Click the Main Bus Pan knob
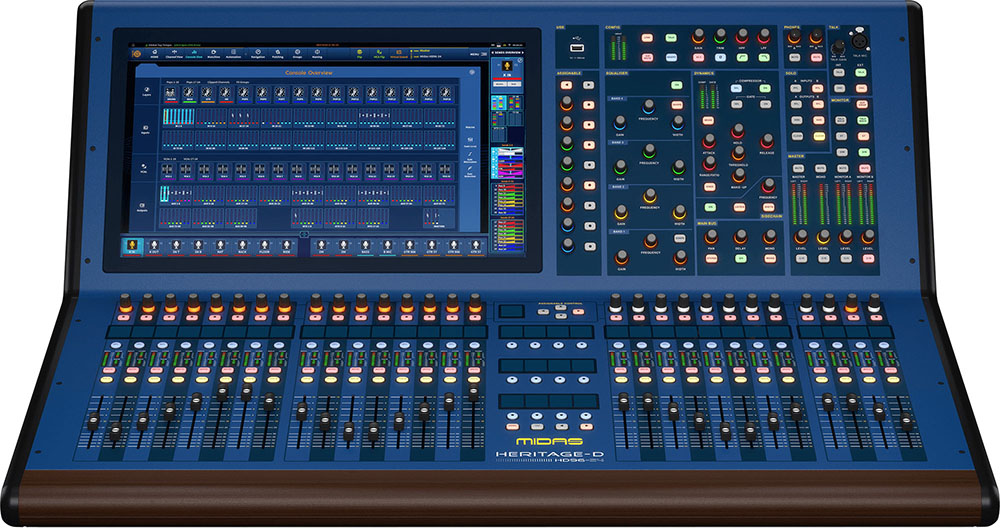 (711, 237)
